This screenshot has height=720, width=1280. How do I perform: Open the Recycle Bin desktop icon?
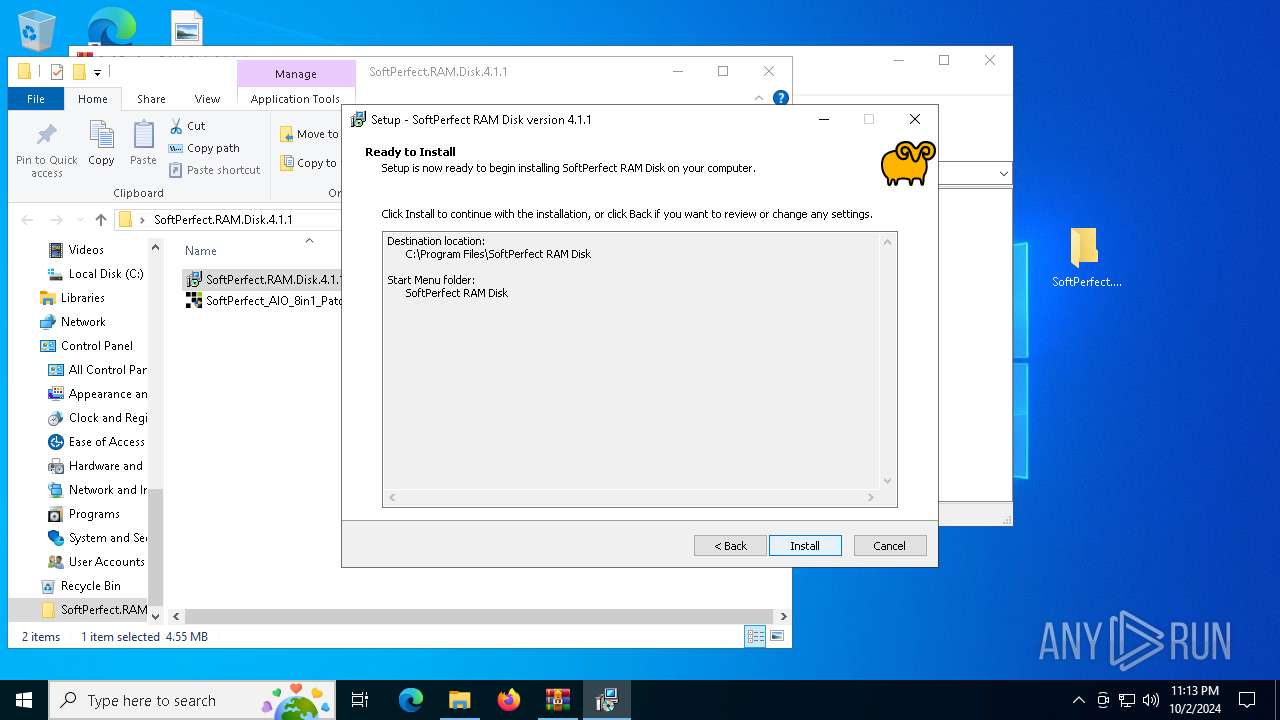37,30
